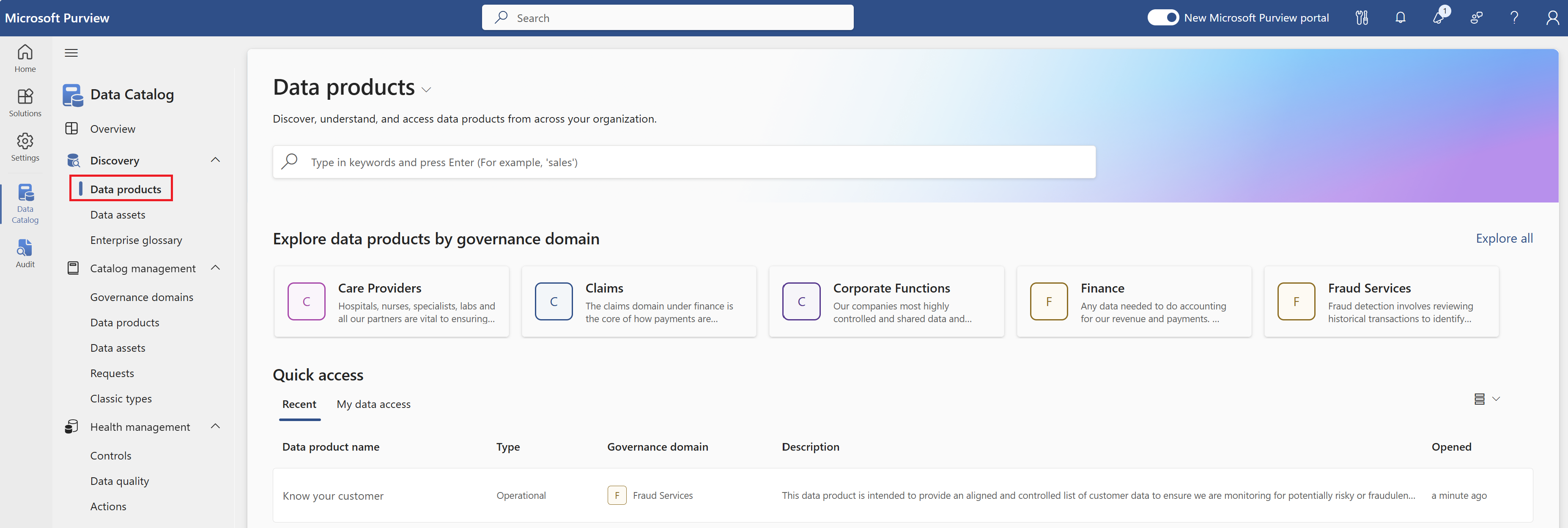Select Enterprise glossary in navigation

coord(136,240)
